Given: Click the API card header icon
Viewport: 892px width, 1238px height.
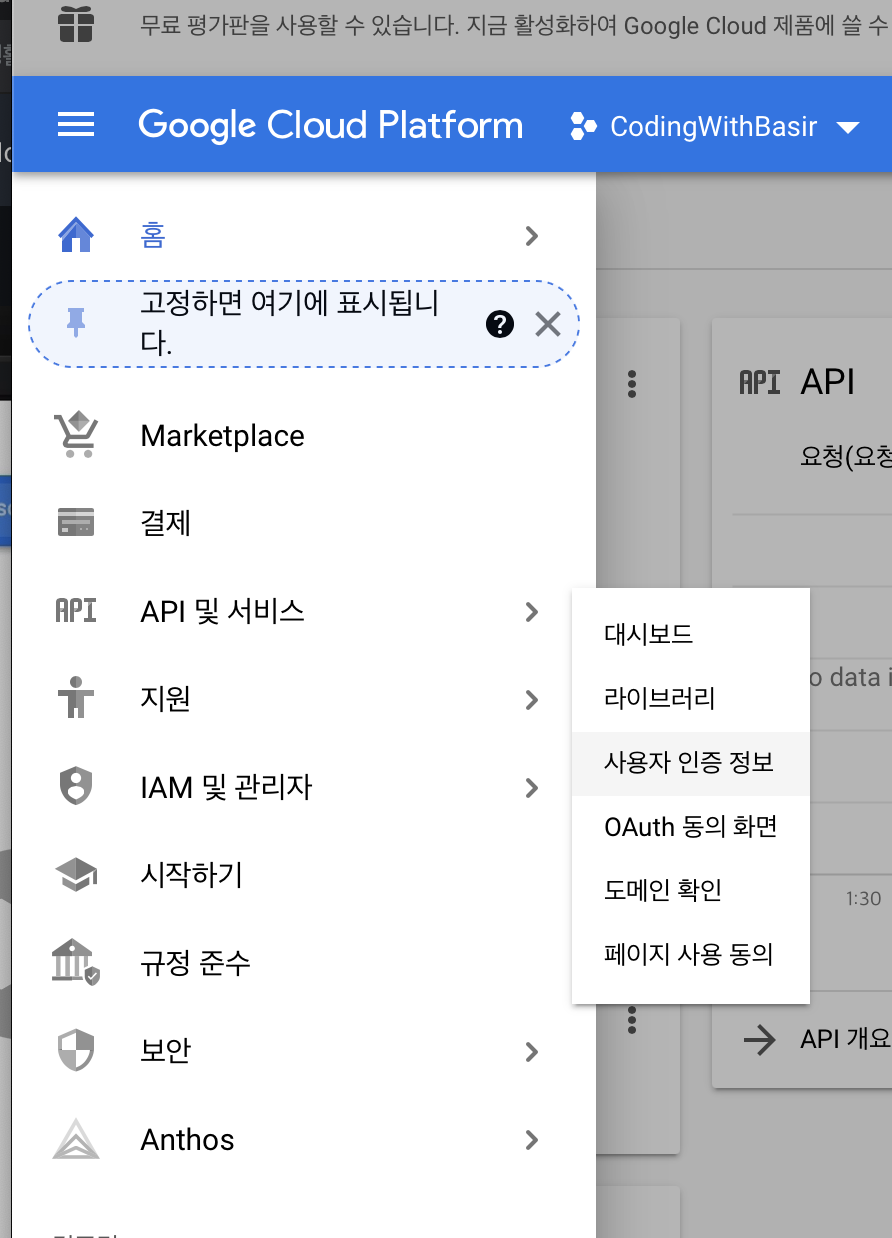Looking at the screenshot, I should point(759,382).
